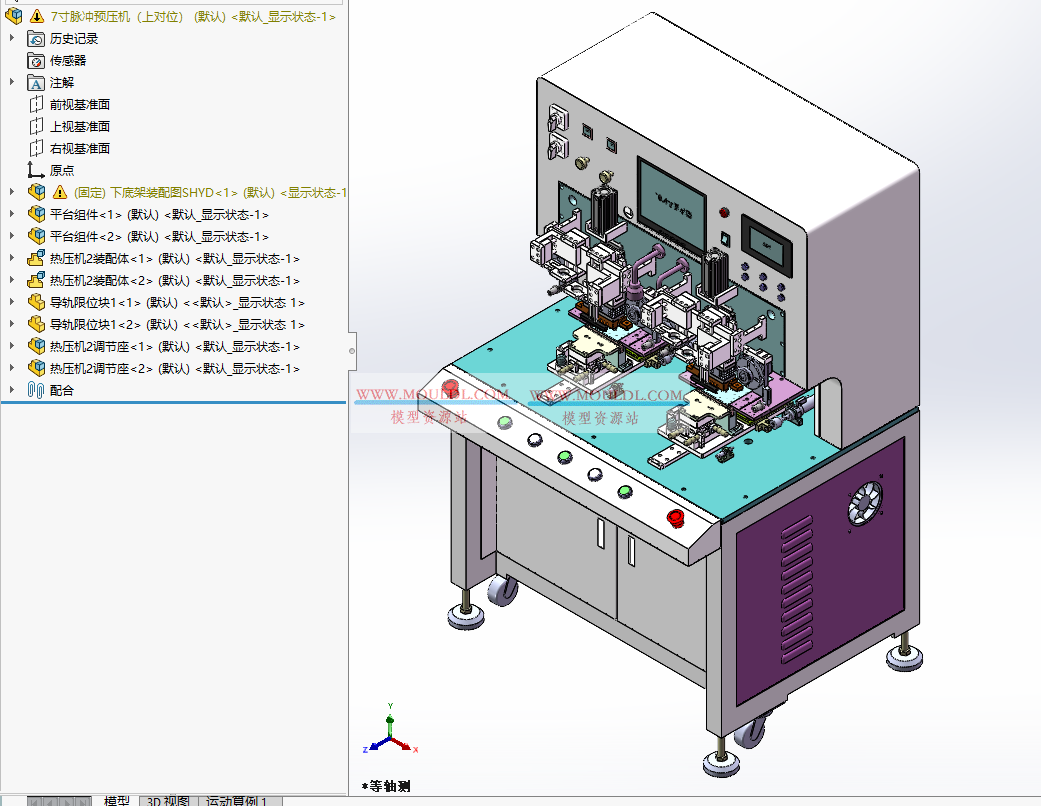The height and width of the screenshot is (806, 1041).
Task: Expand the 历史记录 tree node
Action: click(x=12, y=39)
